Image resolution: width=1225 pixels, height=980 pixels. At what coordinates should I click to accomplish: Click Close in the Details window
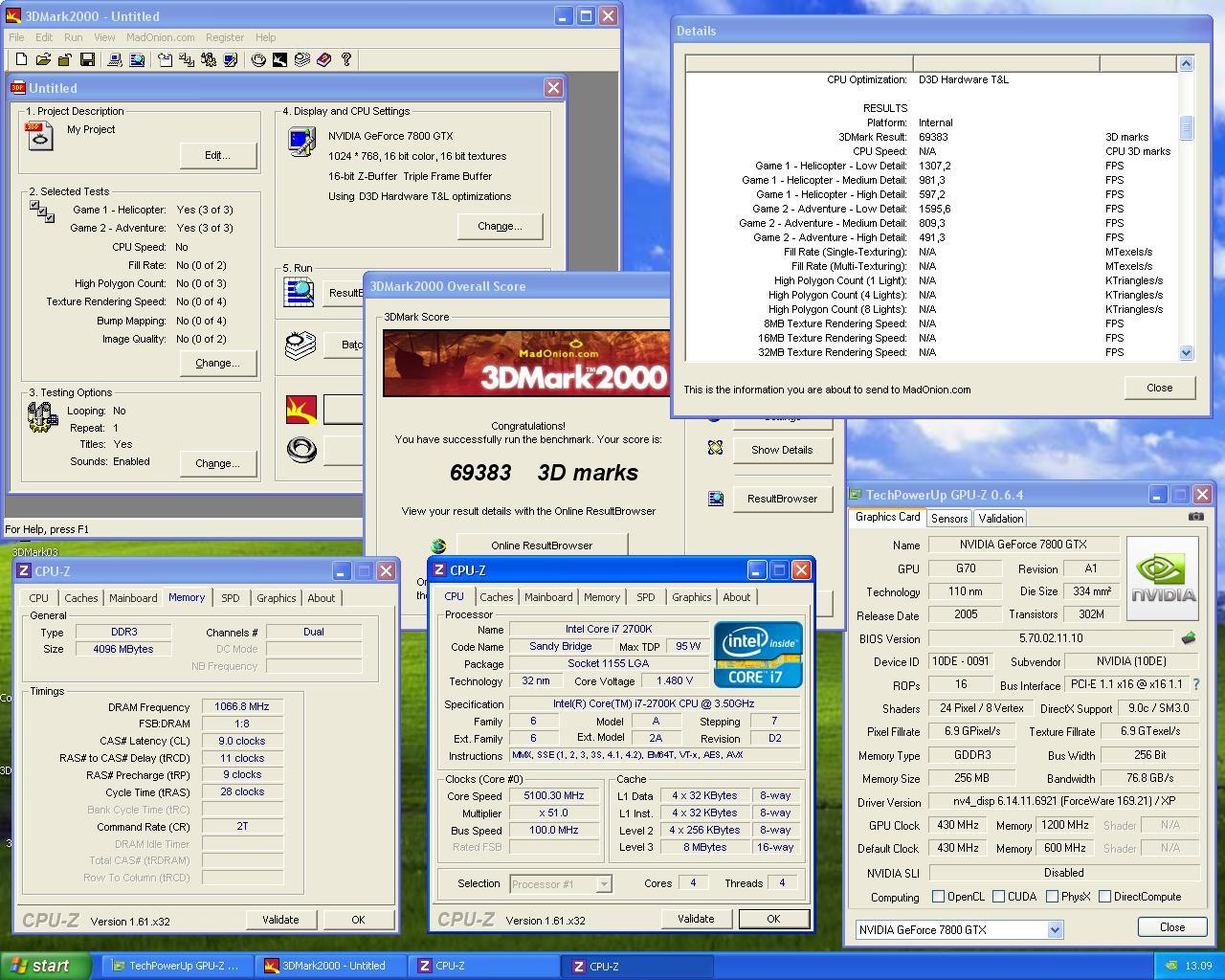tap(1159, 388)
